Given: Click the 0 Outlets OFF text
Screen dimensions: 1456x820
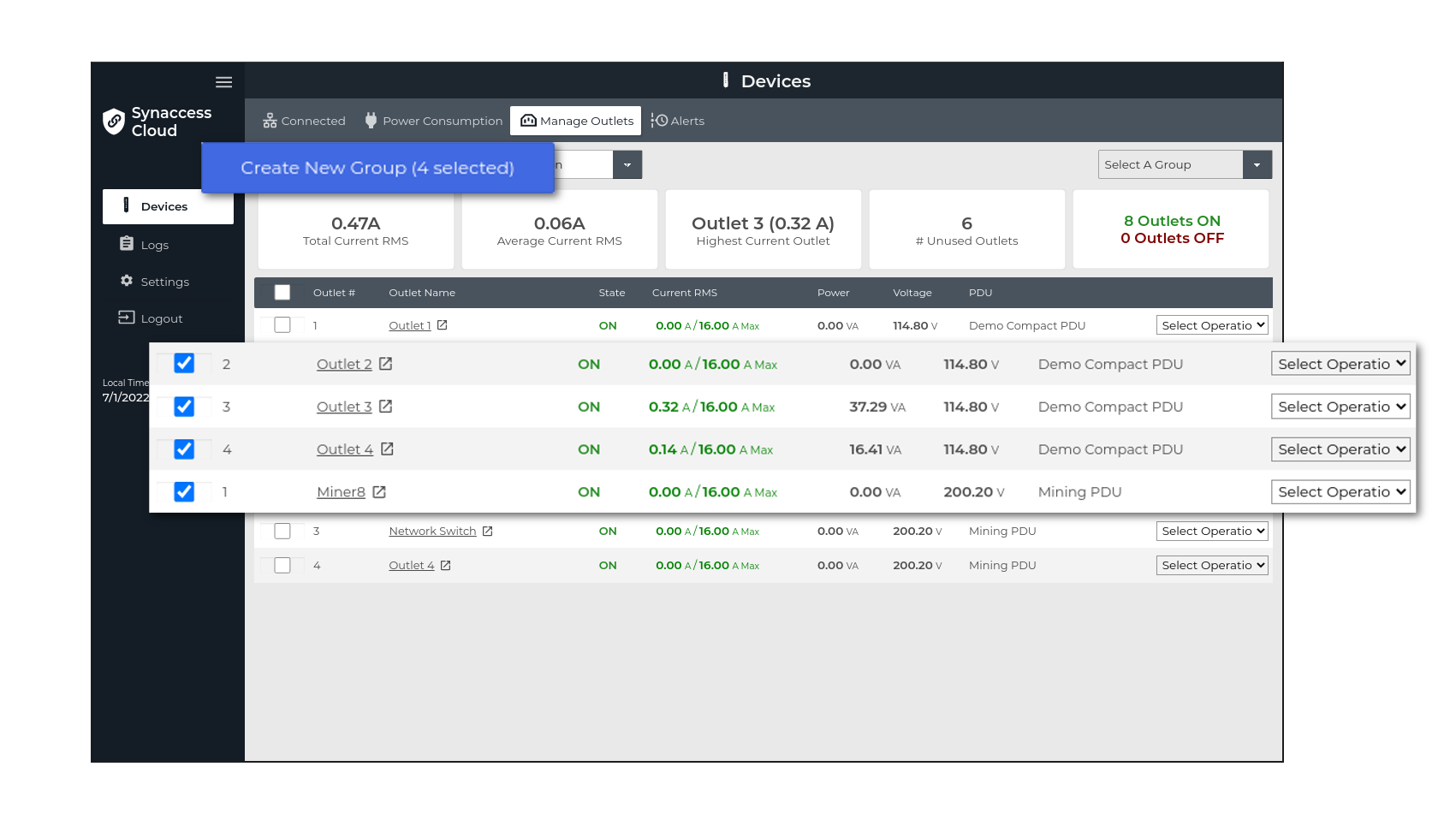Looking at the screenshot, I should (1173, 238).
